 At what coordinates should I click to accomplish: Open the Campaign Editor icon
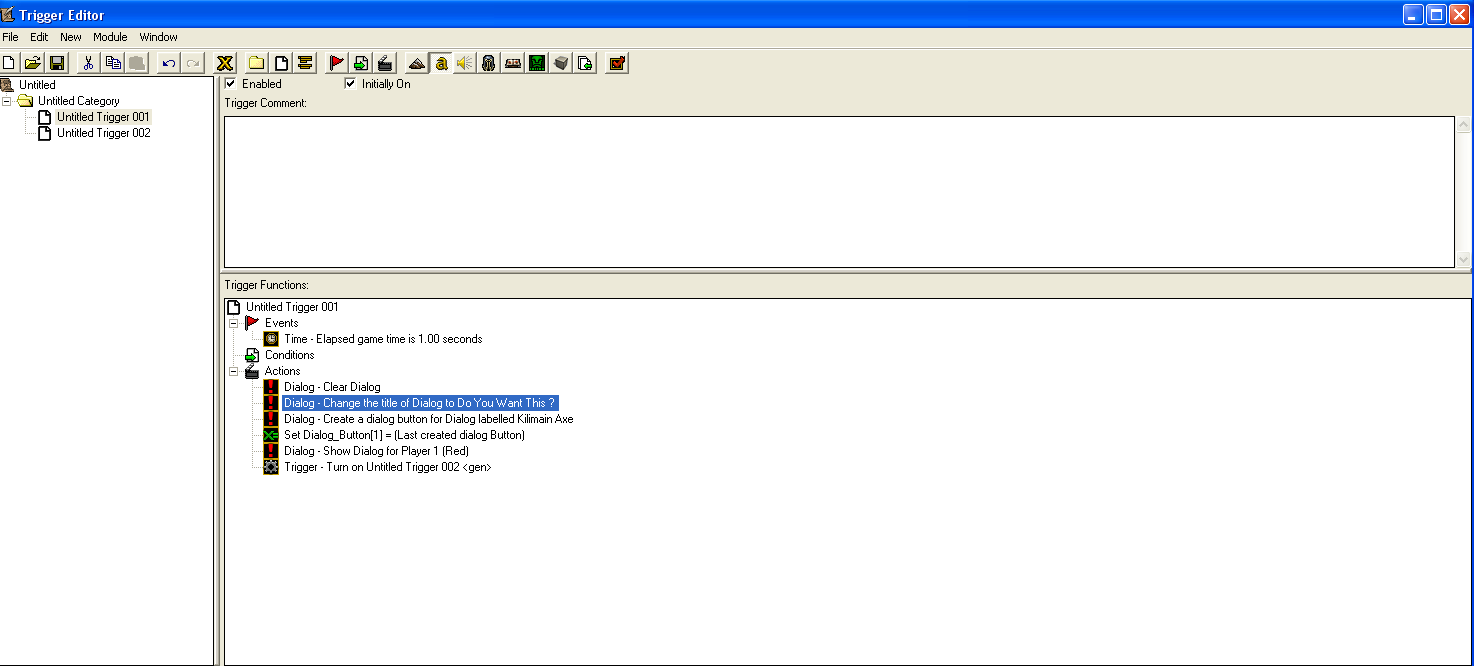tap(513, 63)
